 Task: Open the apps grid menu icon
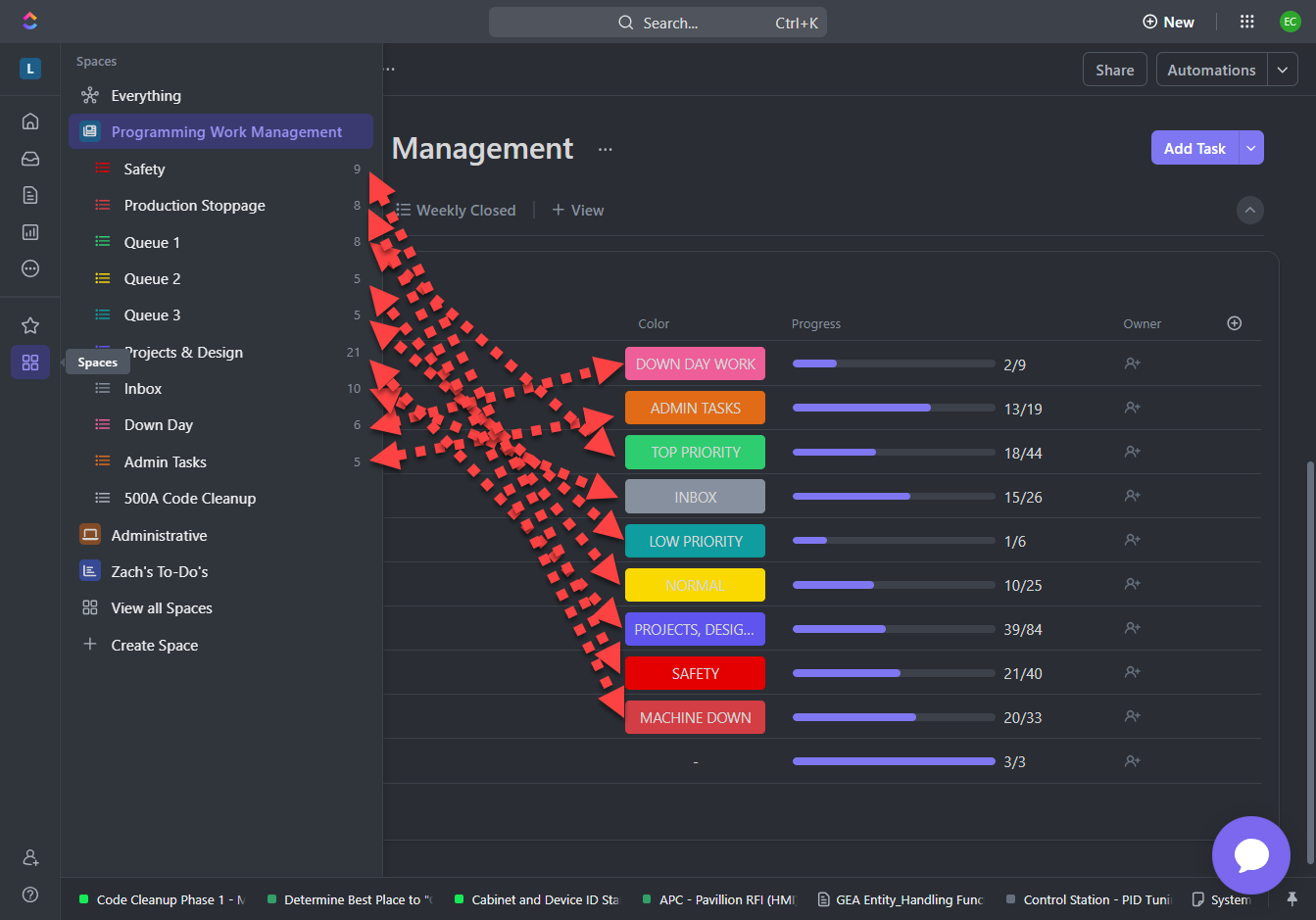click(1247, 22)
